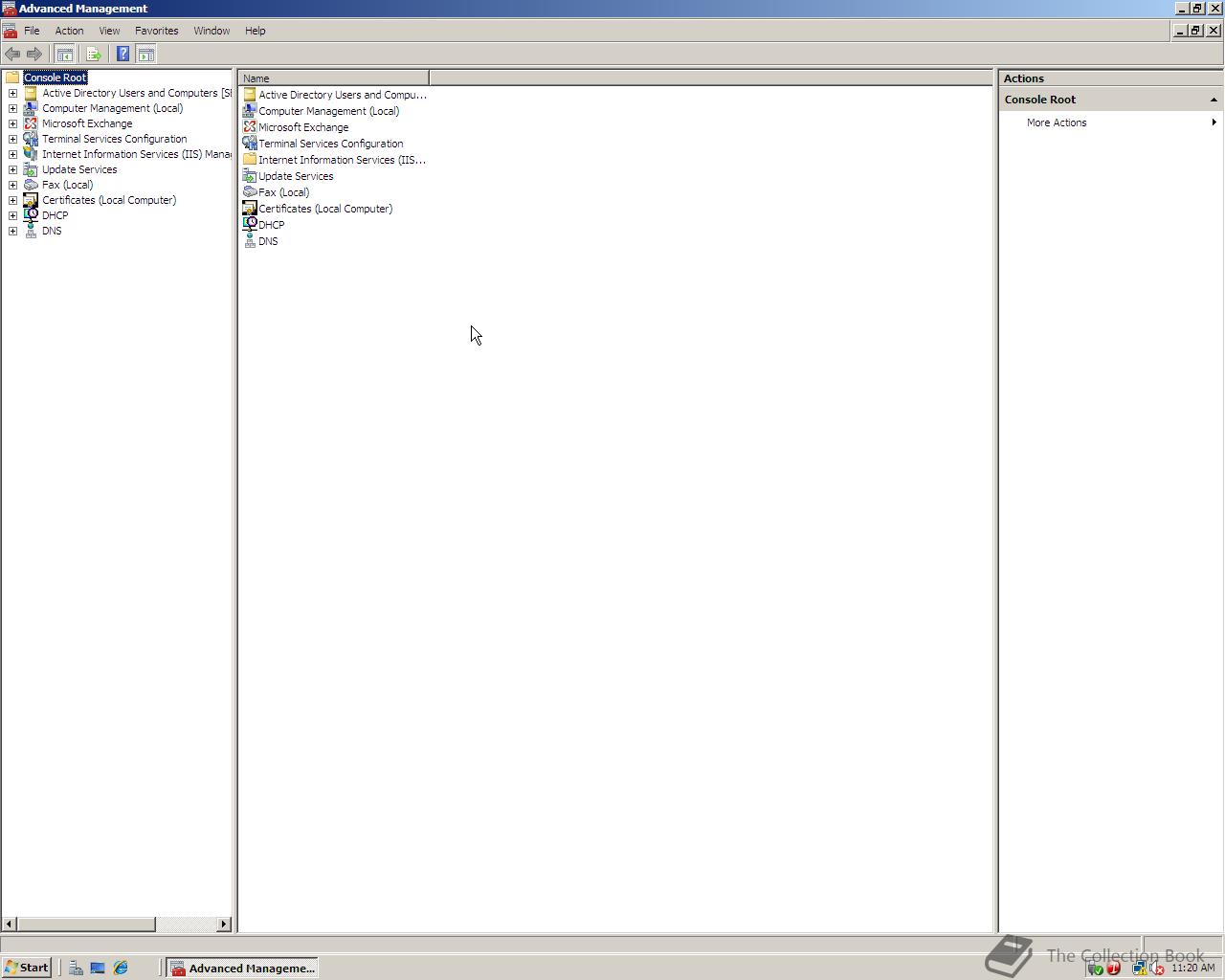
Task: Launch Internet Explorer from the quick launch
Action: point(121,968)
